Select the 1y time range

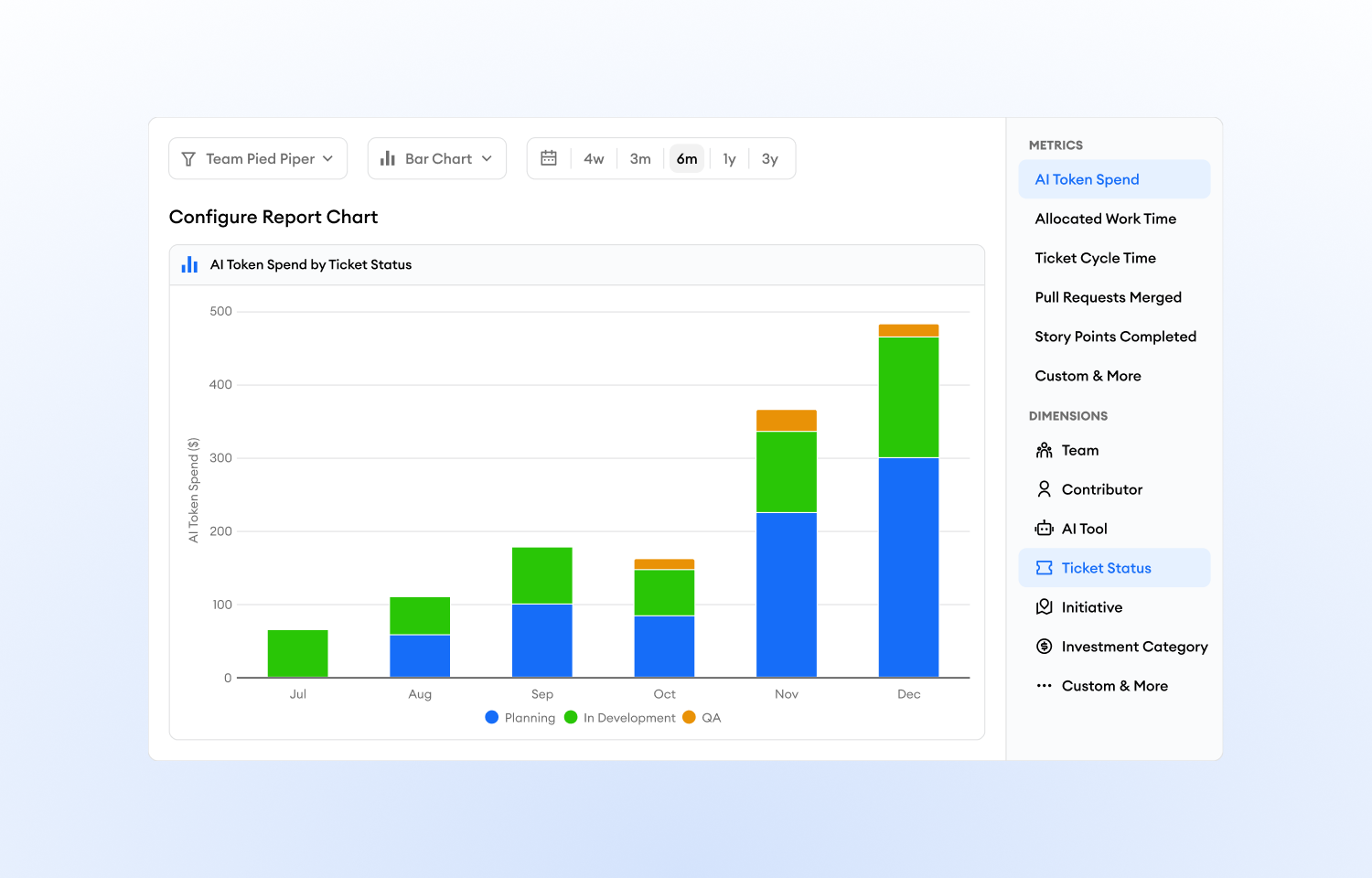coord(729,159)
